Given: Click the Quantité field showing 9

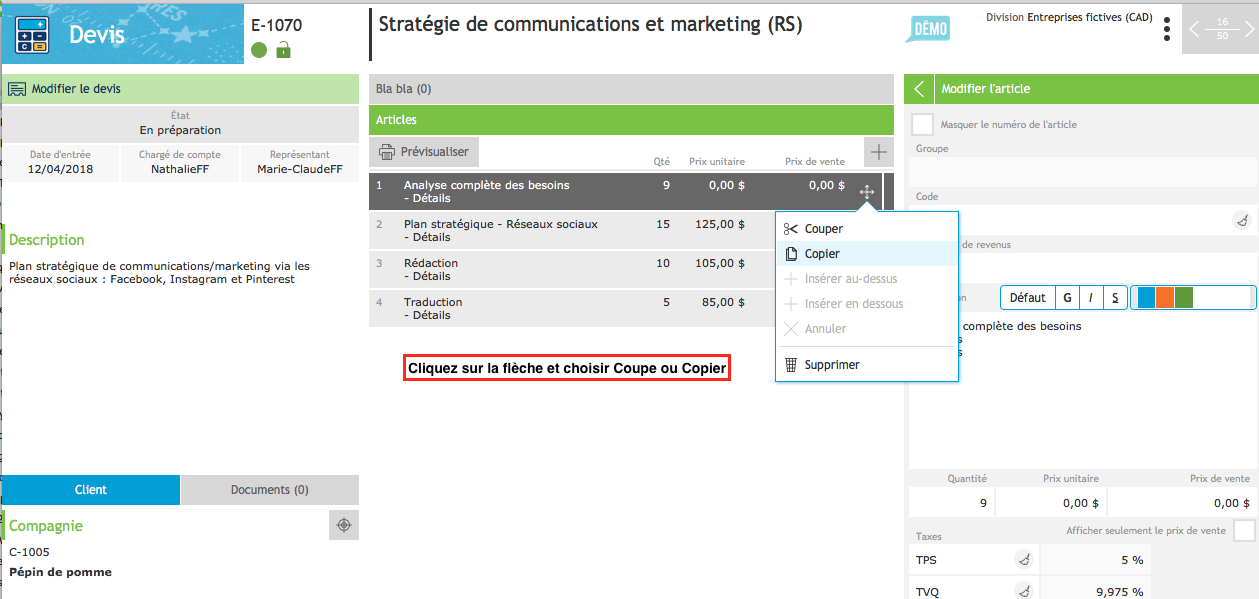Looking at the screenshot, I should pyautogui.click(x=951, y=503).
